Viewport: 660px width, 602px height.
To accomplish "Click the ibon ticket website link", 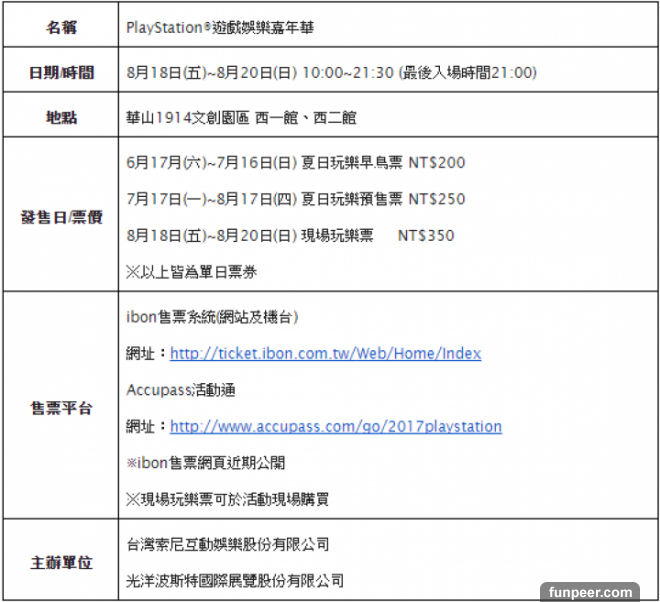I will pyautogui.click(x=325, y=354).
